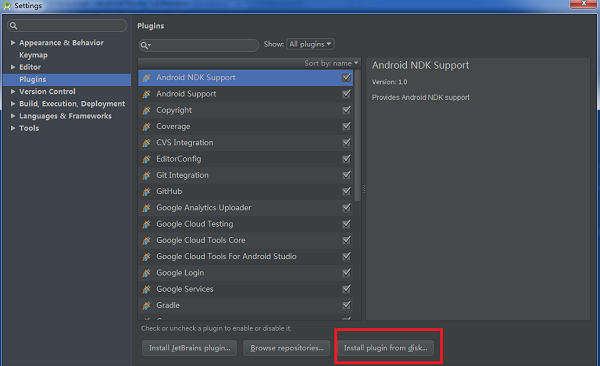Click the Gradle plugin icon
The width and height of the screenshot is (600, 366).
pos(147,306)
